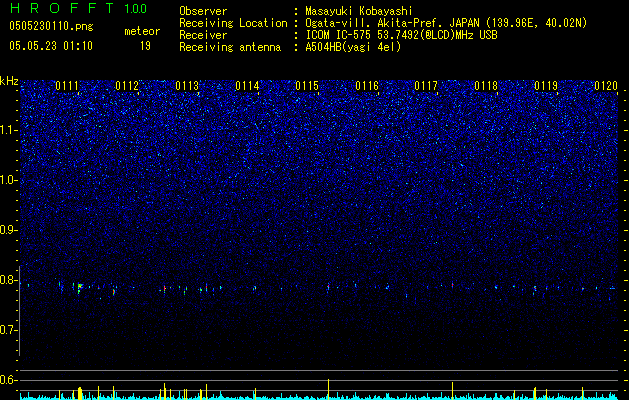
Task: Click the date stamp 05.05.23 01:10
Action: (x=51, y=46)
